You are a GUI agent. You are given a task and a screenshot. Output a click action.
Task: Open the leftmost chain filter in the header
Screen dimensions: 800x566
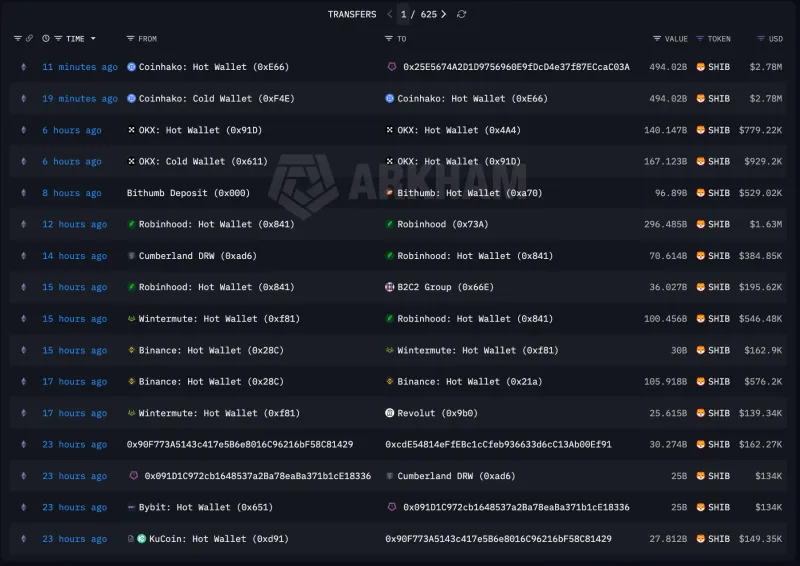[x=18, y=39]
